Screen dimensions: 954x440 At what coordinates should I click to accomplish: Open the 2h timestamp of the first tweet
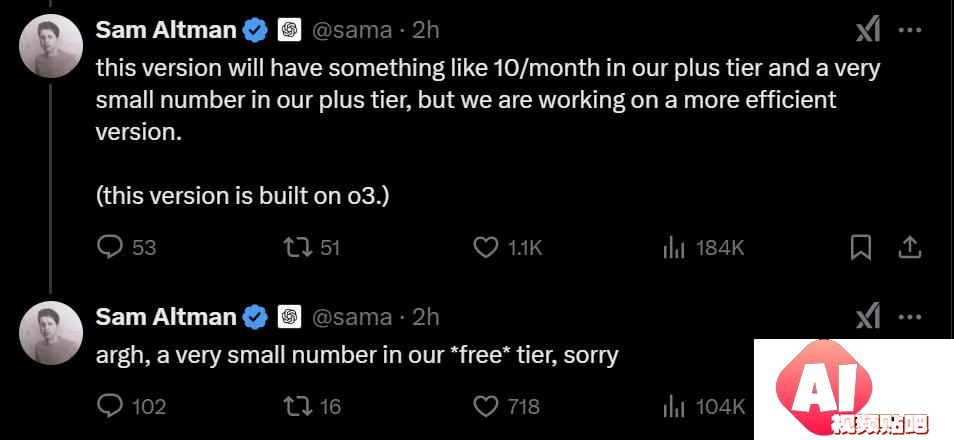[425, 30]
